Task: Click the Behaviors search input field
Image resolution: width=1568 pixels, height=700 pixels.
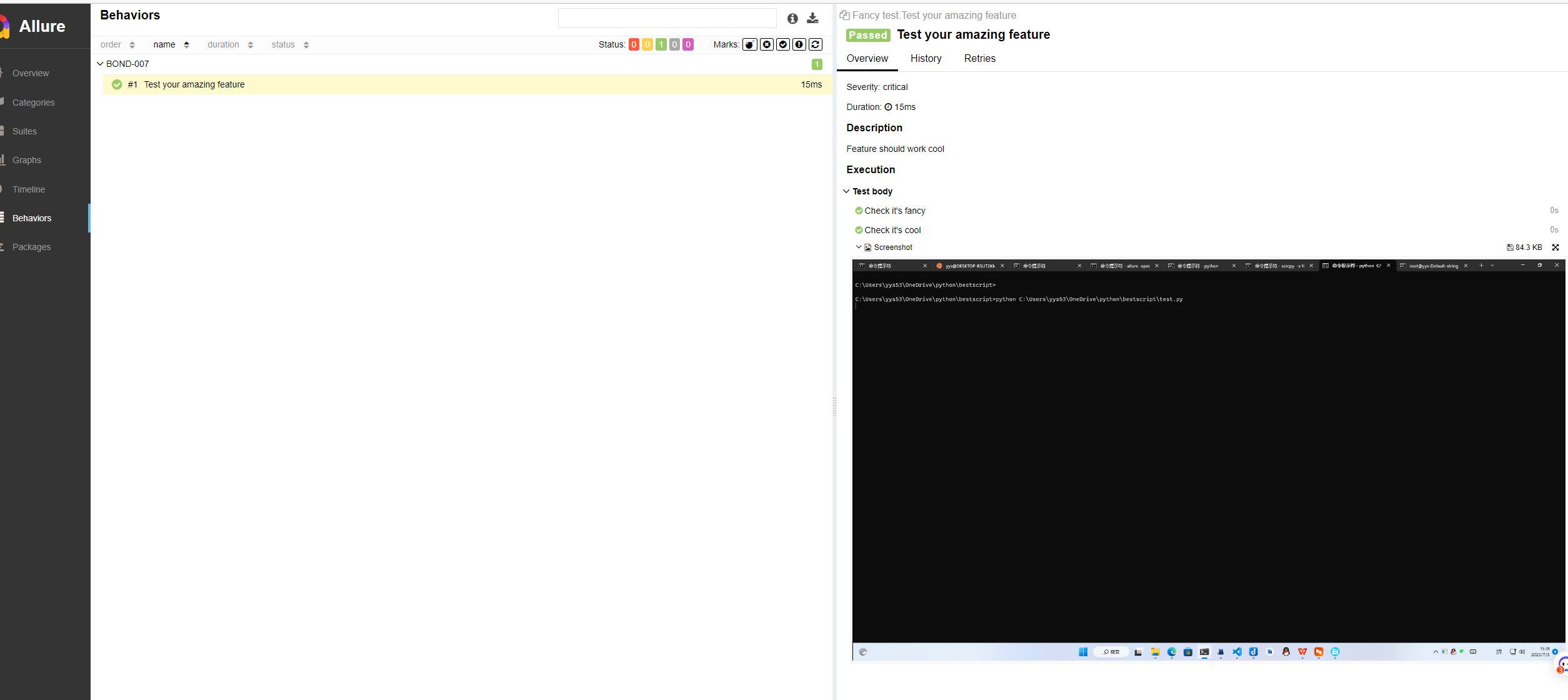Action: 667,18
